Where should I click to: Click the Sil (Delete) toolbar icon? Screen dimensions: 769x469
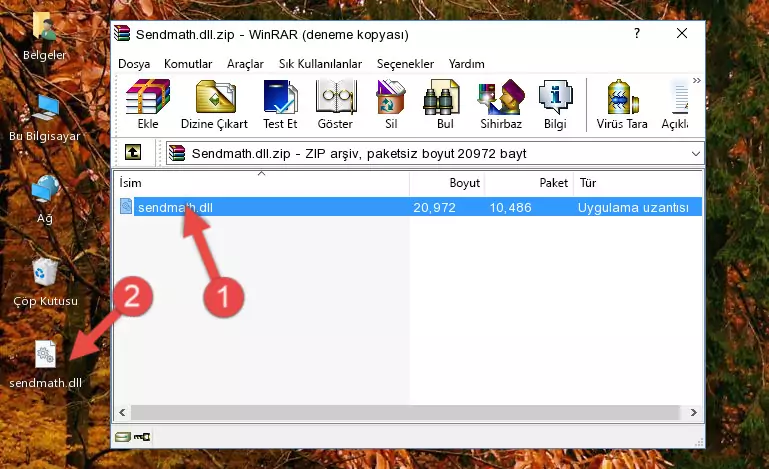391,104
